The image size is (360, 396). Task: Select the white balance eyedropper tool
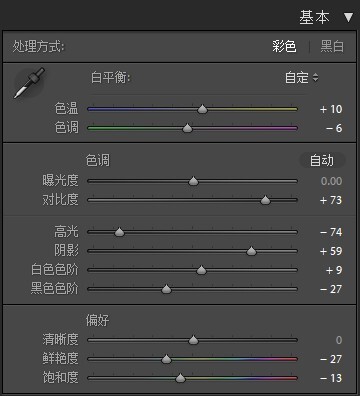[29, 83]
